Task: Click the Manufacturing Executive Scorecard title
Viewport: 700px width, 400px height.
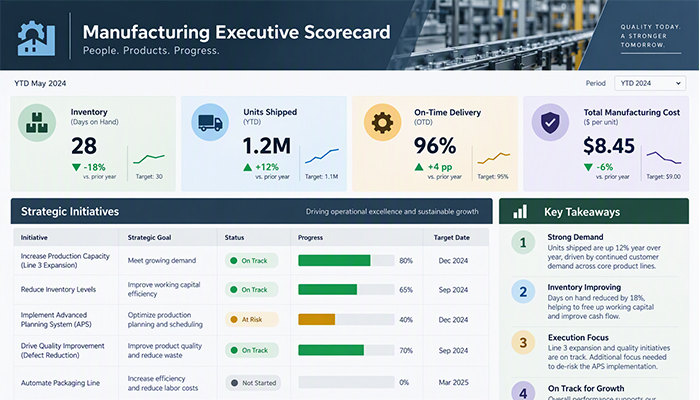Action: pos(237,33)
